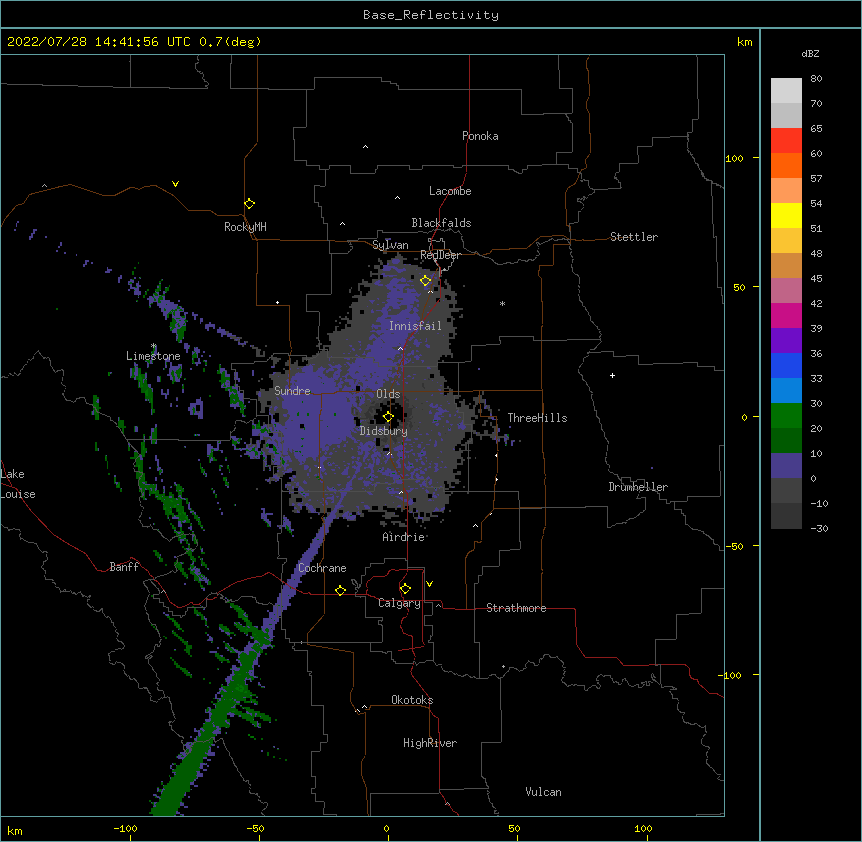Click the Calgary city label
The width and height of the screenshot is (862, 842).
click(x=399, y=603)
